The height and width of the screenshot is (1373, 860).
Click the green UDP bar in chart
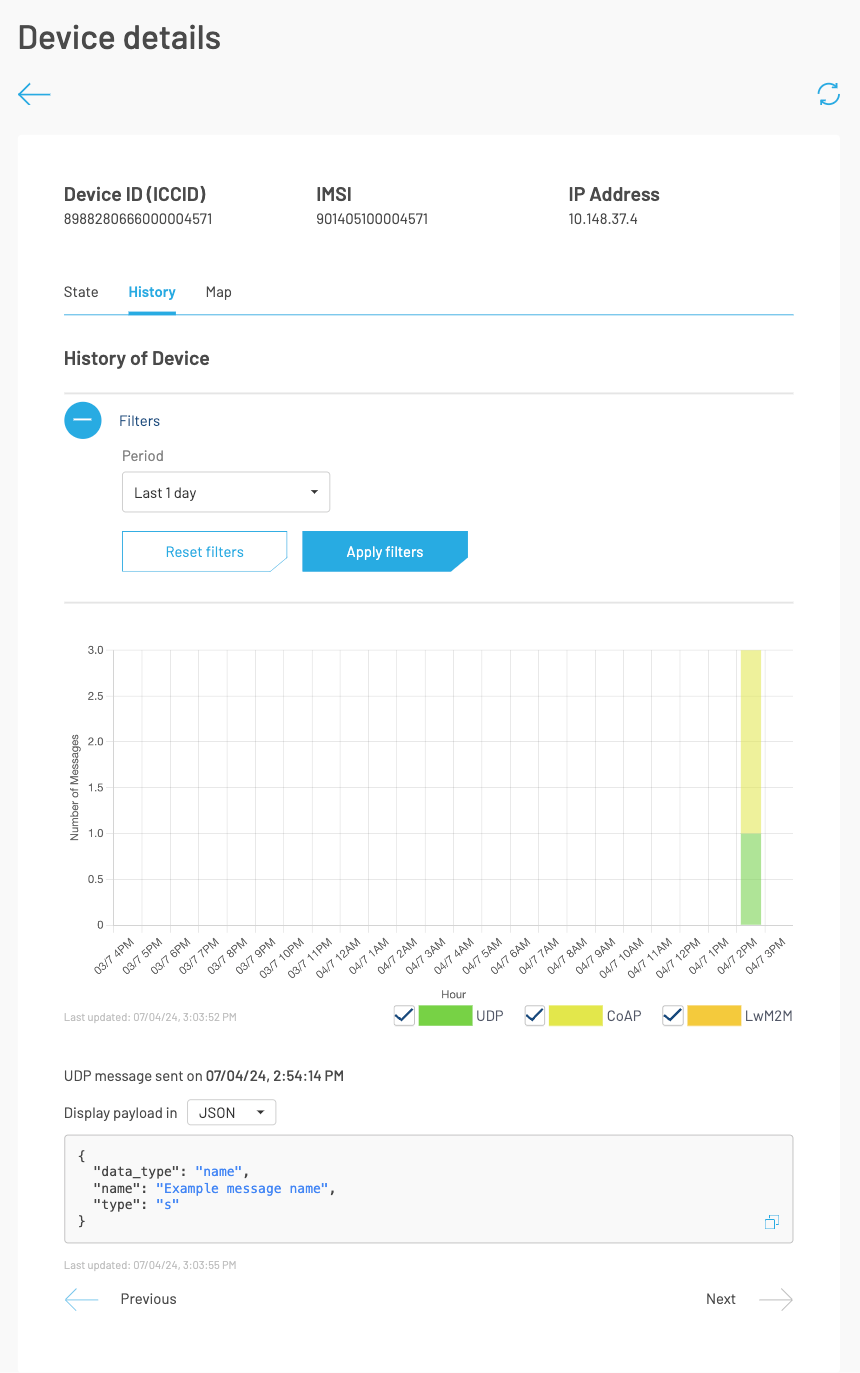coord(751,879)
